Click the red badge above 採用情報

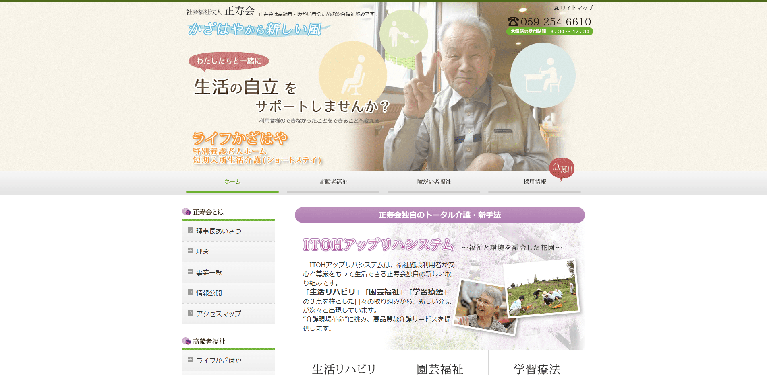coord(562,169)
